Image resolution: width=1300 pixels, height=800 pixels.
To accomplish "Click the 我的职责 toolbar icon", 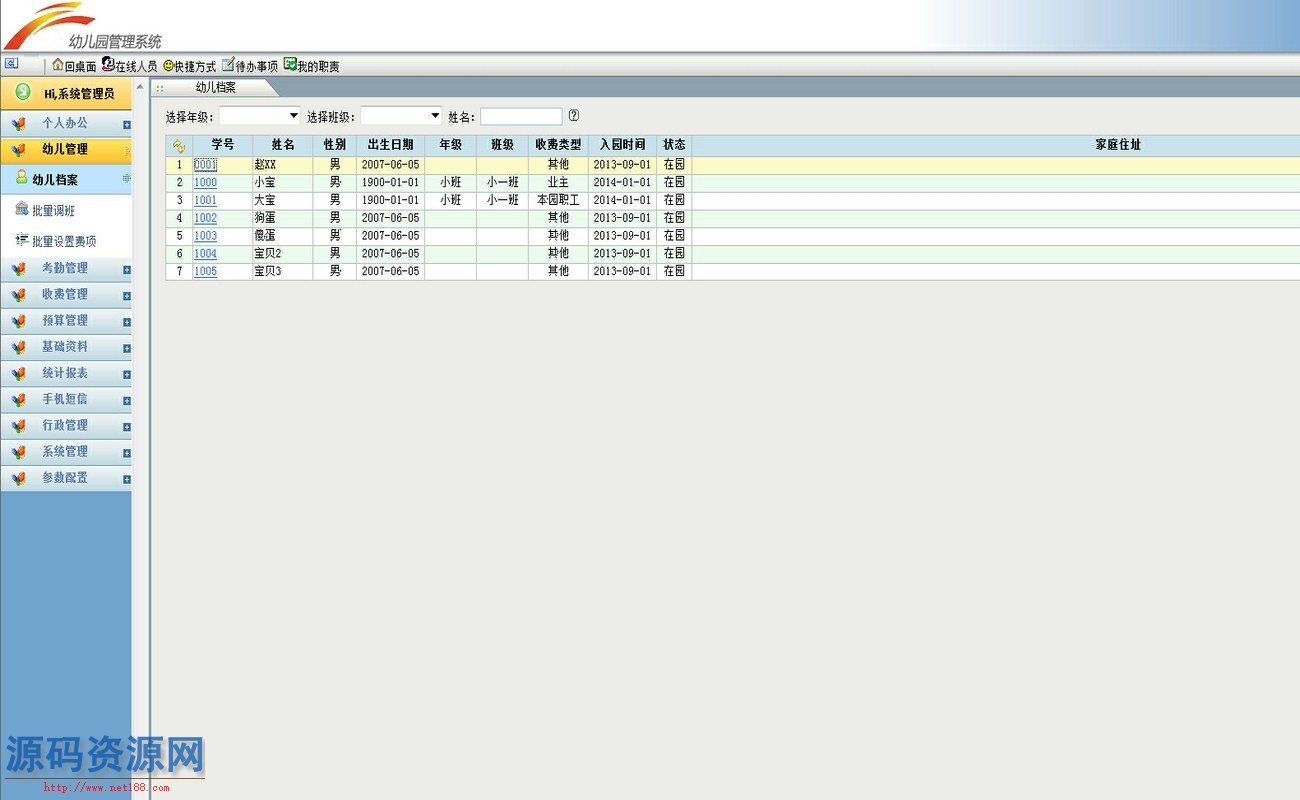I will coord(290,65).
